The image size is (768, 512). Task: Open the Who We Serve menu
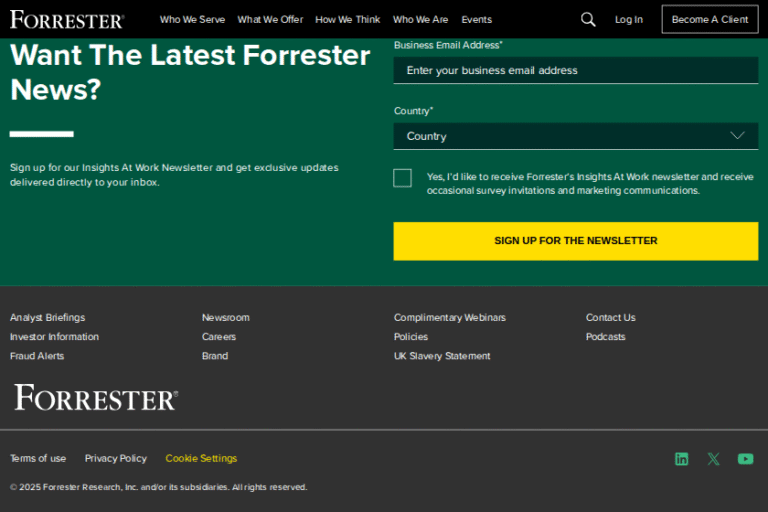192,19
